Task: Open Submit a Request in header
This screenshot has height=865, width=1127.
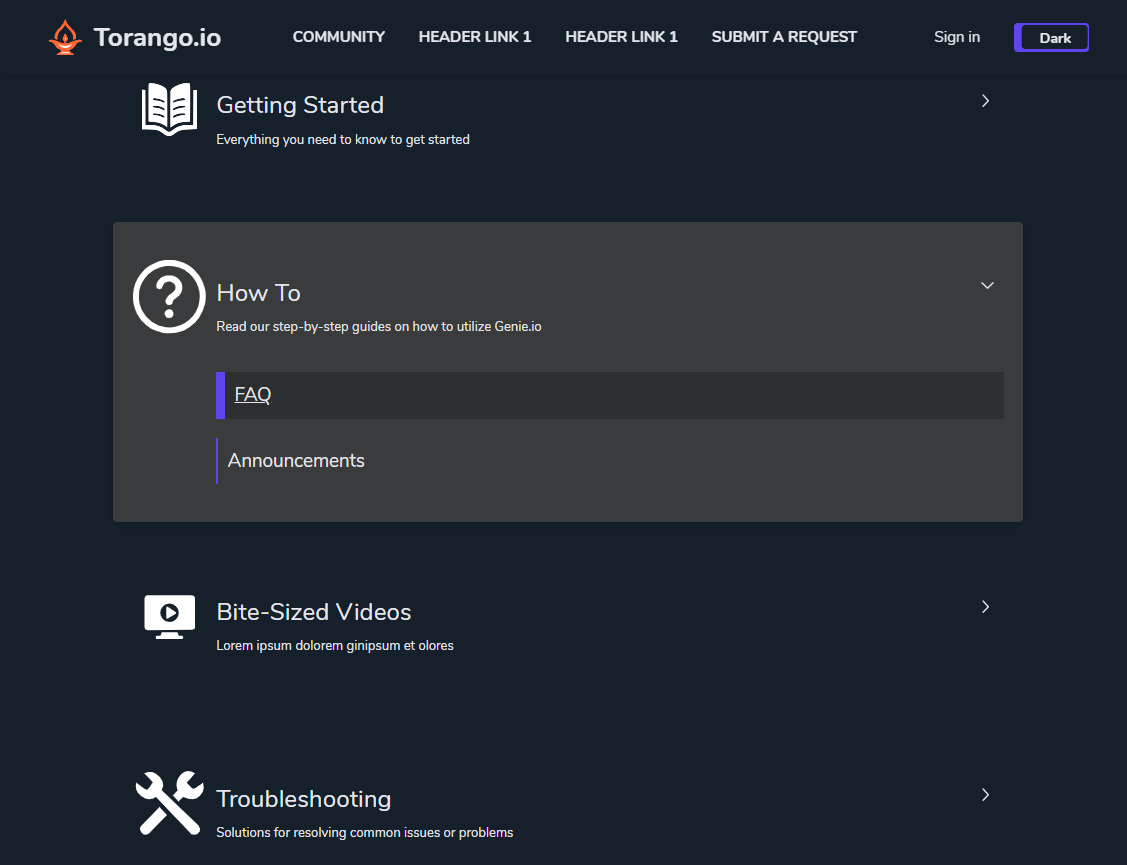Action: [x=784, y=37]
